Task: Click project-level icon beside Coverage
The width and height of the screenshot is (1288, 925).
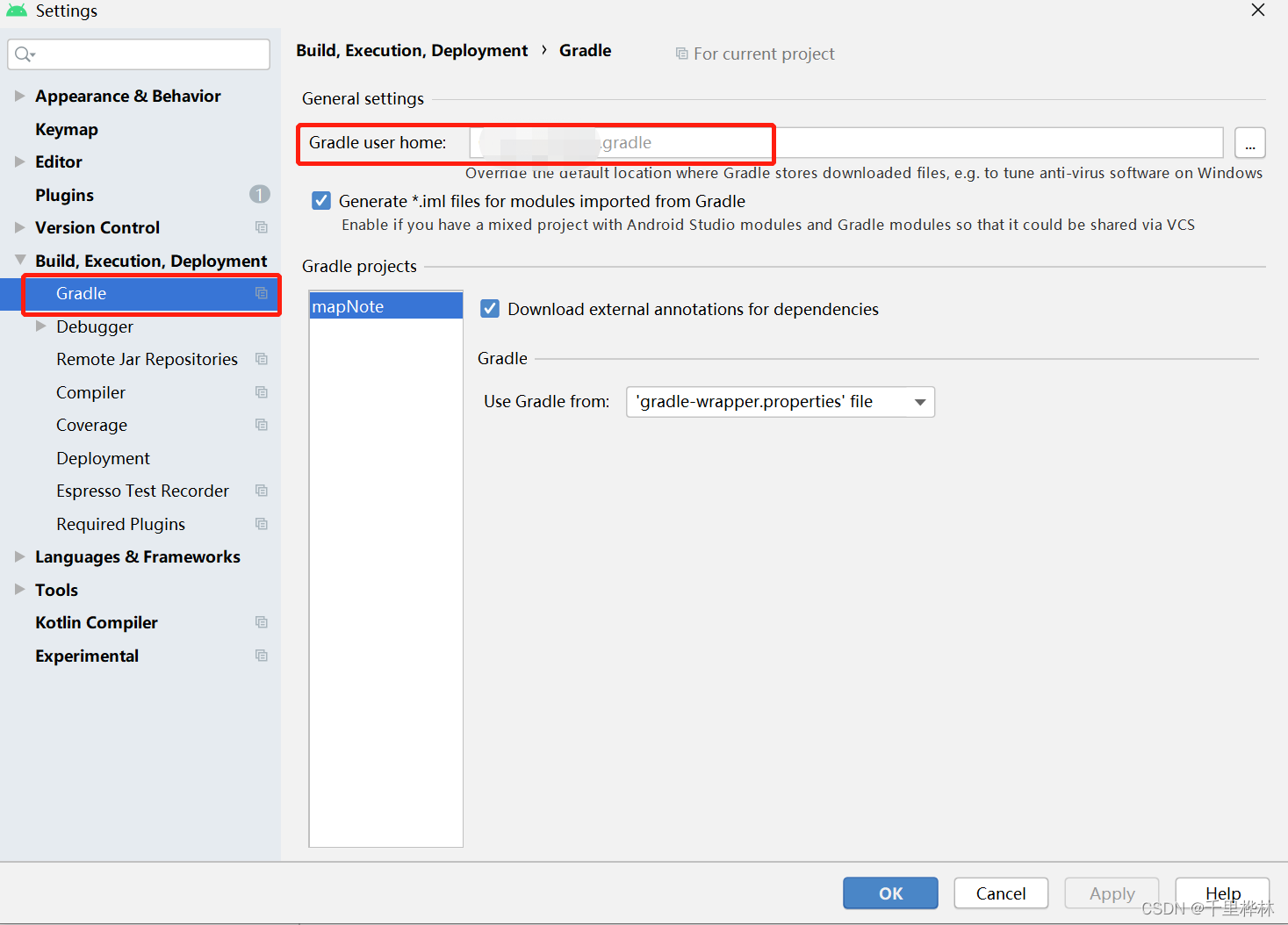Action: [261, 425]
